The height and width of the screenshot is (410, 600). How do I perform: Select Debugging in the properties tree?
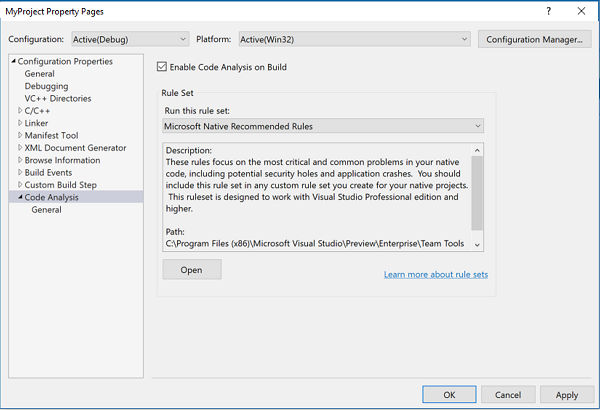(x=46, y=86)
